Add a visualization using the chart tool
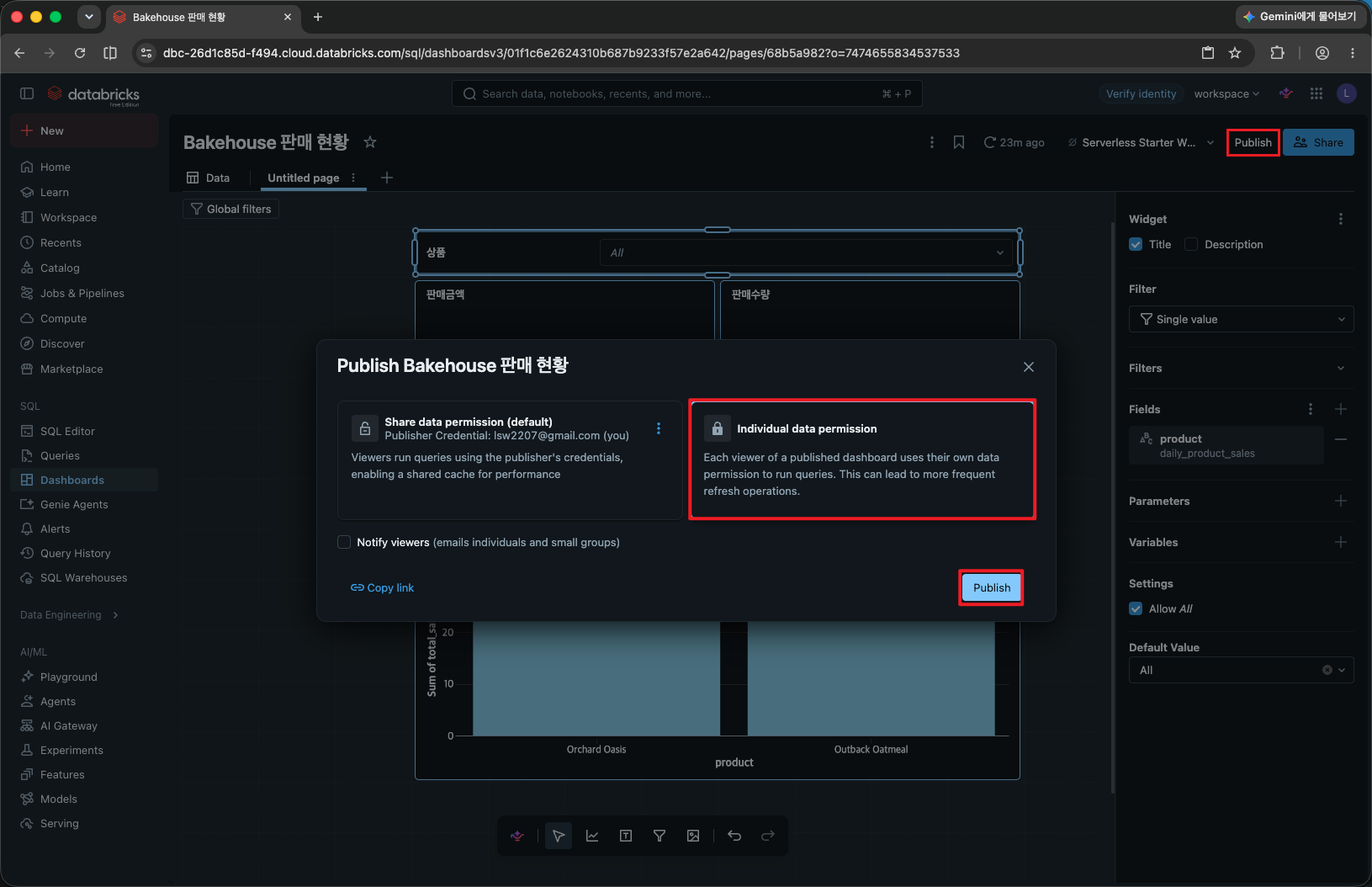The width and height of the screenshot is (1372, 887). [x=592, y=836]
